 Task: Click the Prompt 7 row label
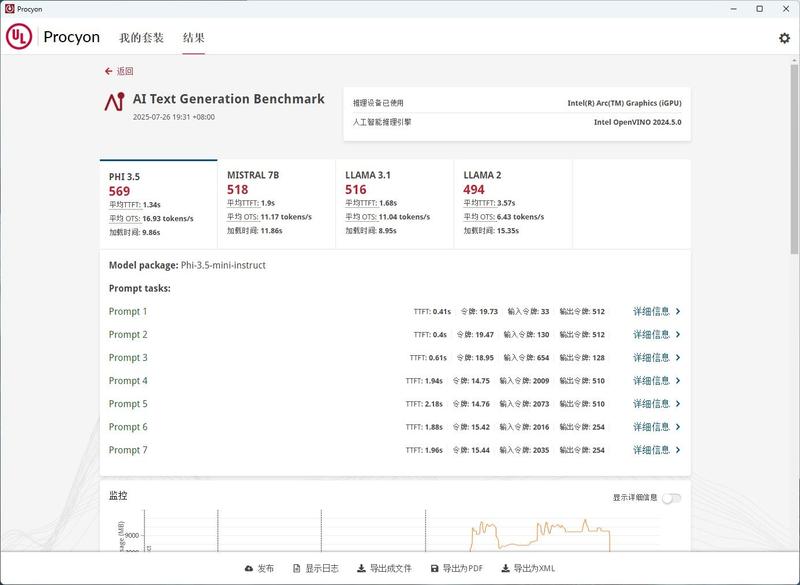point(128,450)
